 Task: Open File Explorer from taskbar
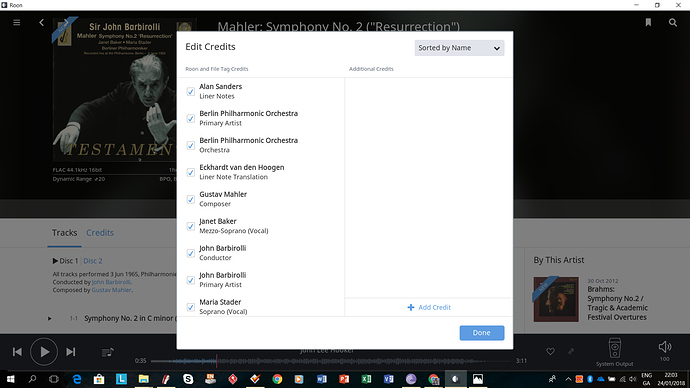[143, 379]
